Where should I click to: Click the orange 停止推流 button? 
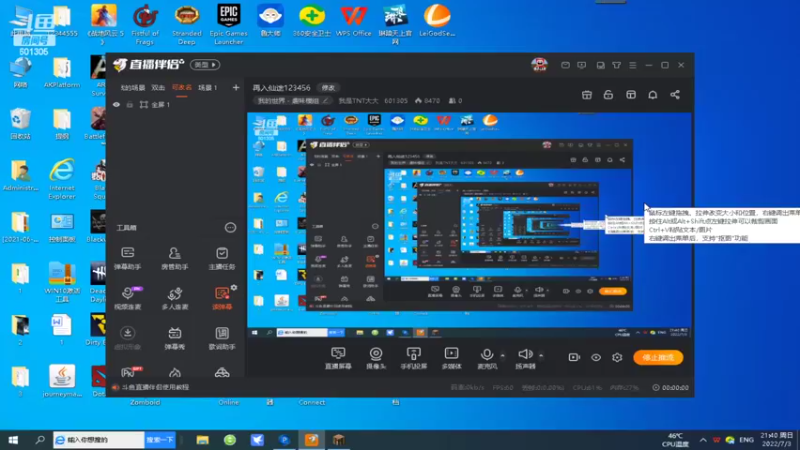(658, 357)
